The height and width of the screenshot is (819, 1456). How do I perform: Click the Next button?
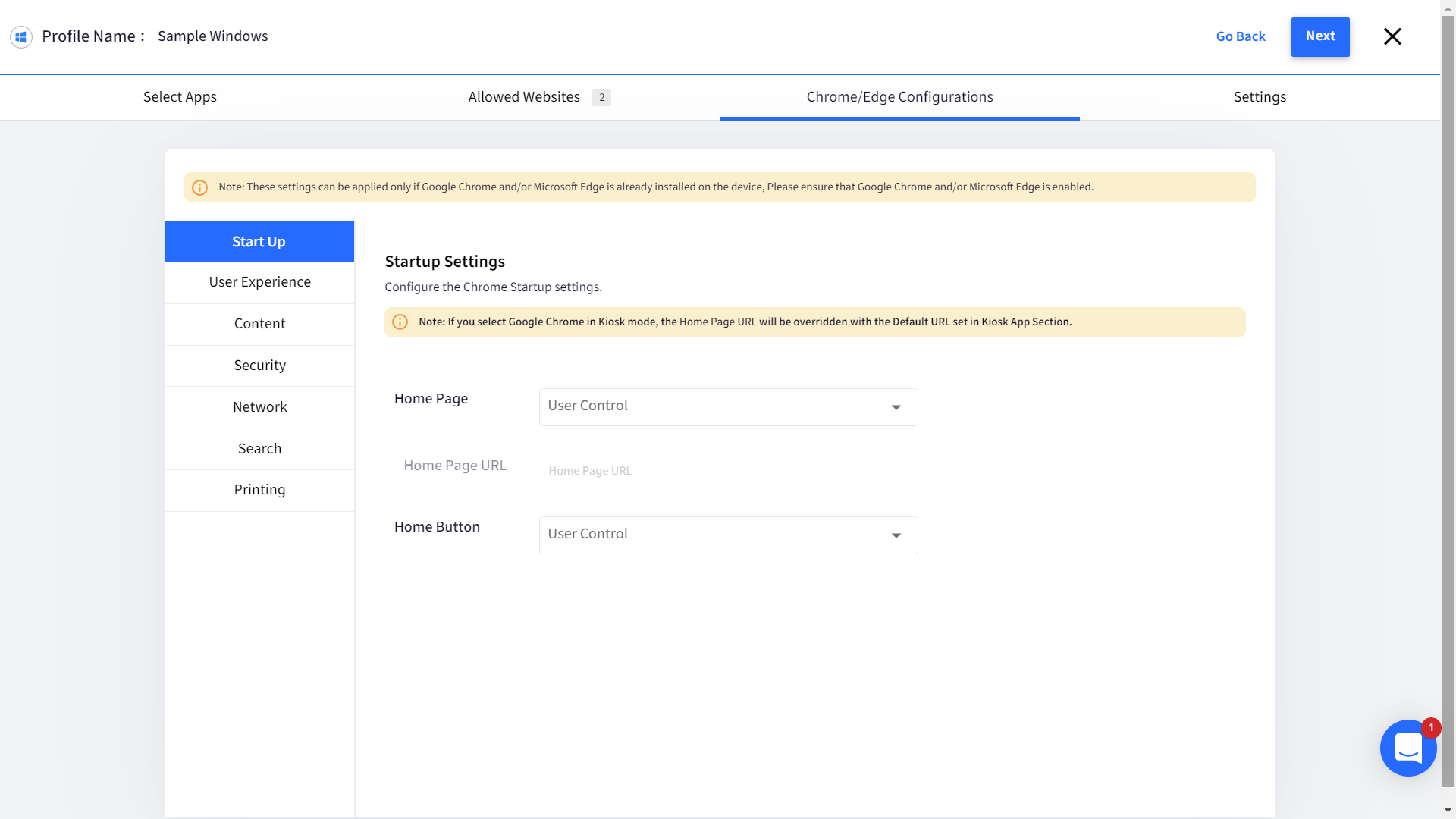click(1319, 36)
